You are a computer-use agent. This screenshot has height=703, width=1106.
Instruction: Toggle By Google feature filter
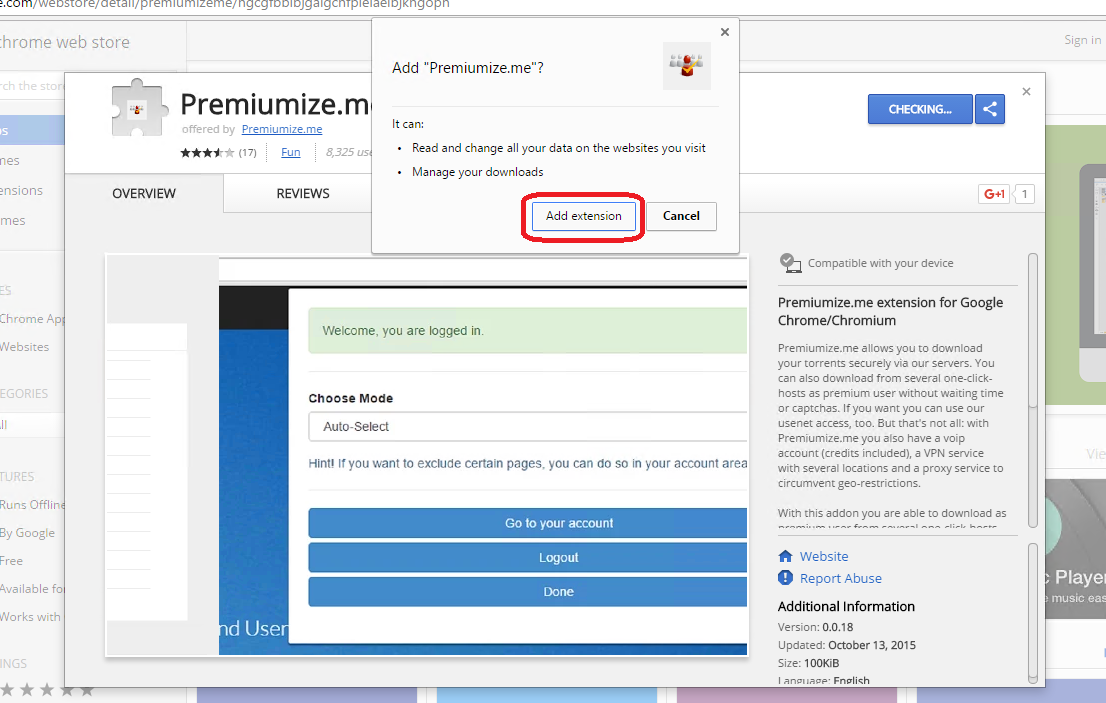27,533
